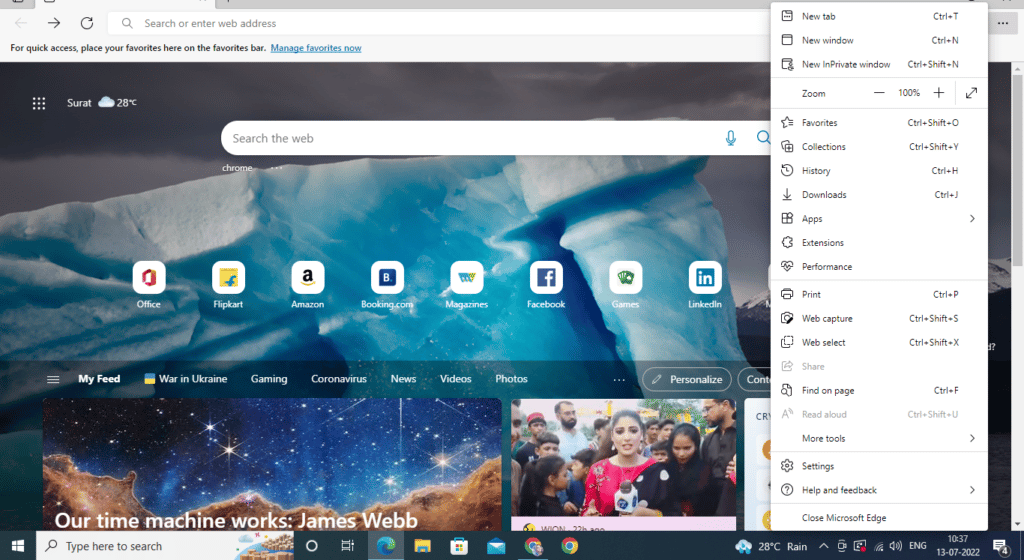The width and height of the screenshot is (1024, 560).
Task: Click the Surat weather widget
Action: pyautogui.click(x=101, y=102)
